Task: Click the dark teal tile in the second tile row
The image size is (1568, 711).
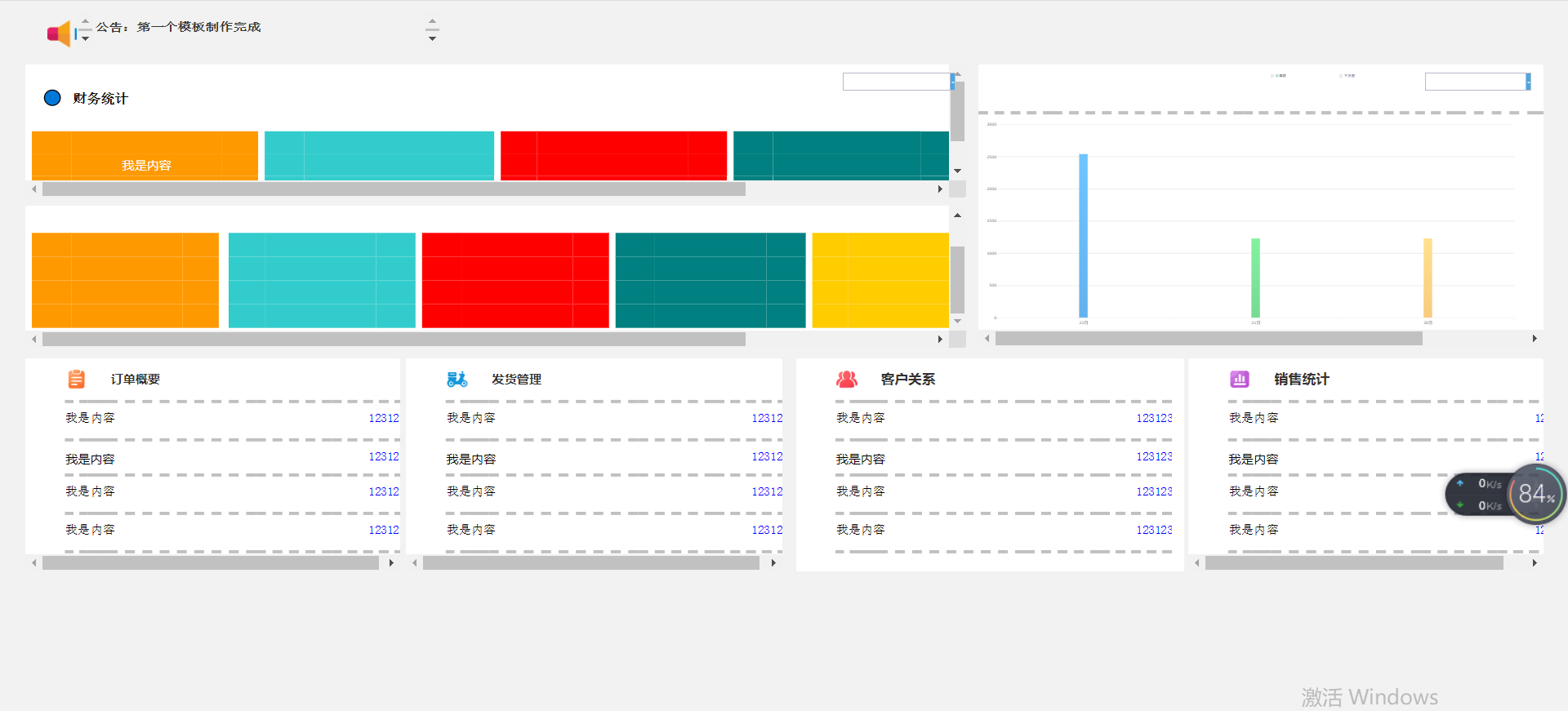Action: (x=710, y=281)
